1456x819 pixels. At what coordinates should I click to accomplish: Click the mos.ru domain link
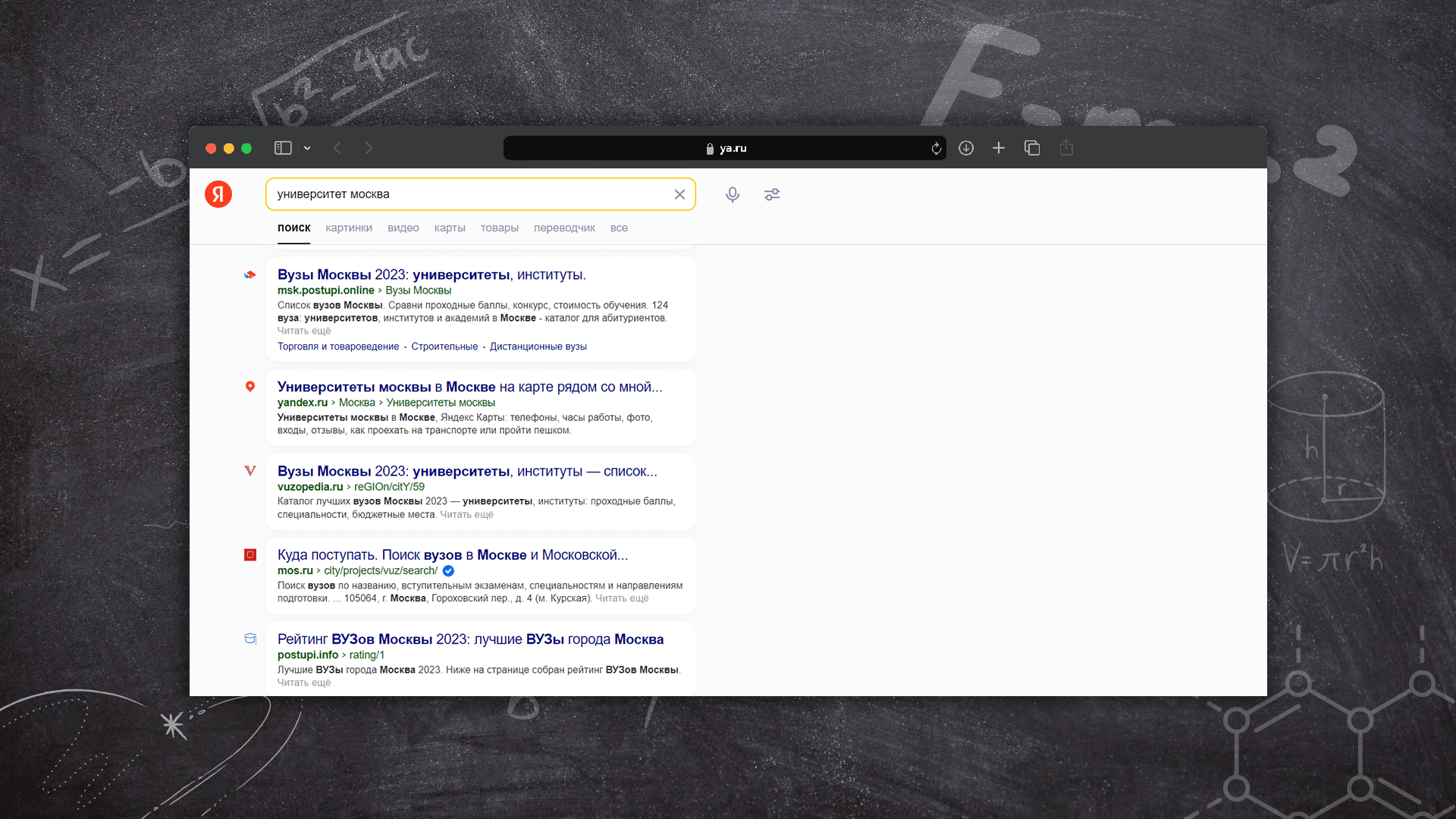295,571
